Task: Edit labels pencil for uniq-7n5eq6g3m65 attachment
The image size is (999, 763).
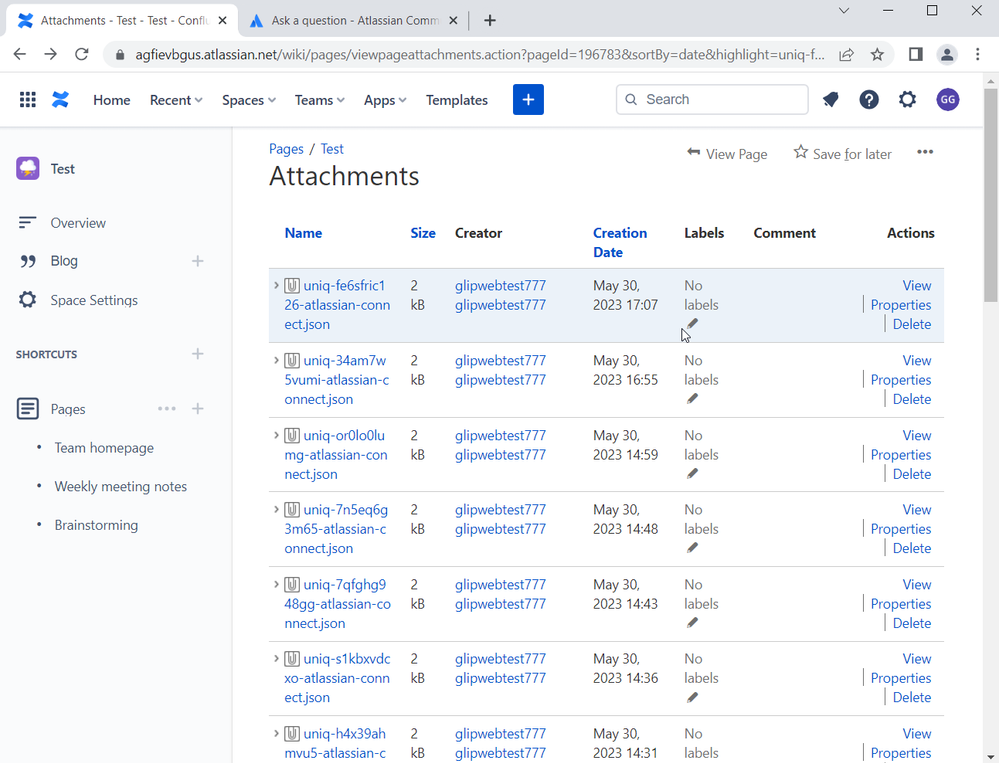Action: click(693, 548)
